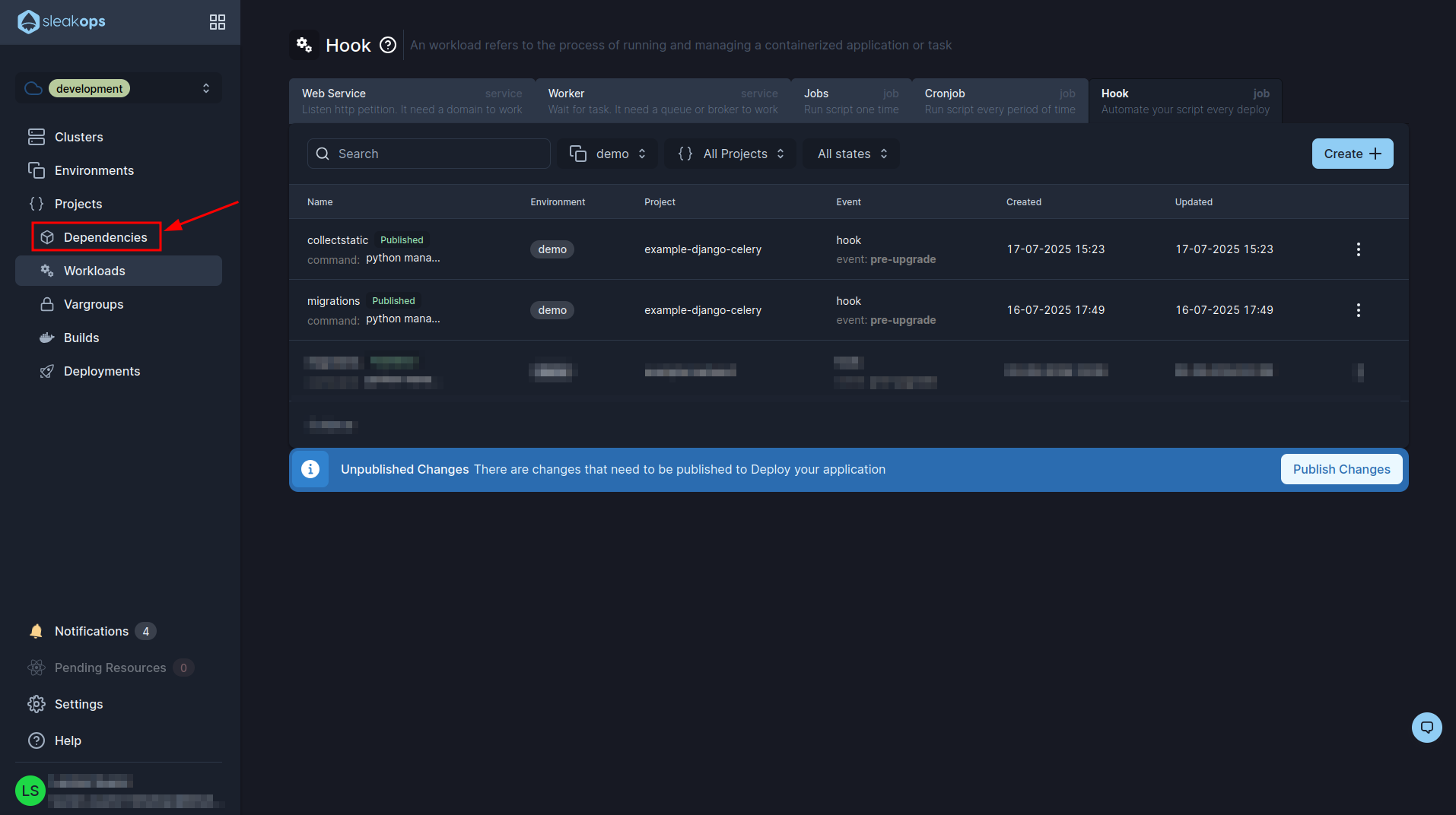The image size is (1456, 815).
Task: Click the Clusters server icon
Action: point(37,137)
